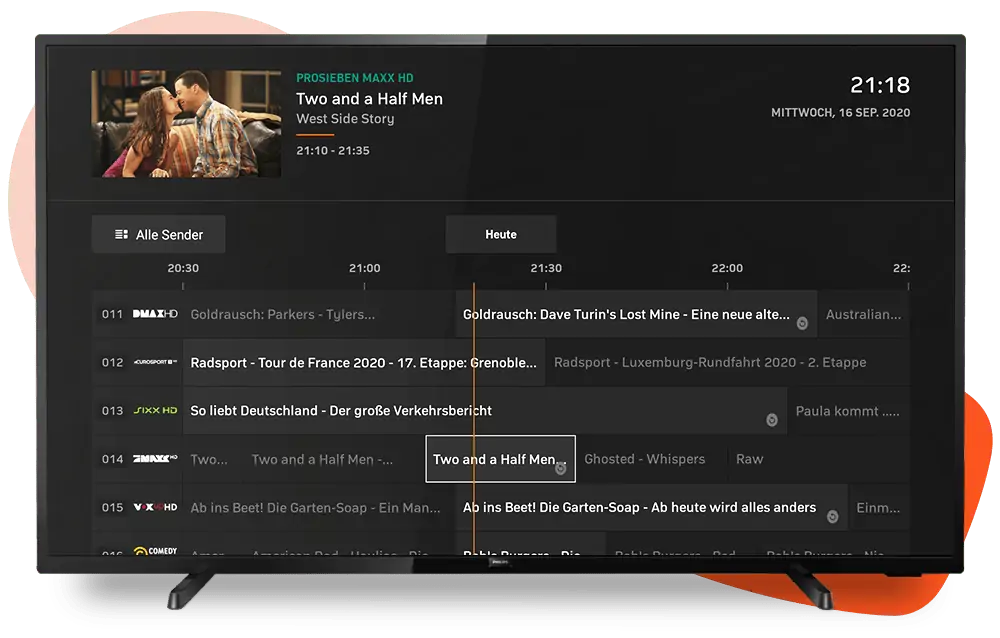
Task: Click channel number 013
Action: [112, 410]
